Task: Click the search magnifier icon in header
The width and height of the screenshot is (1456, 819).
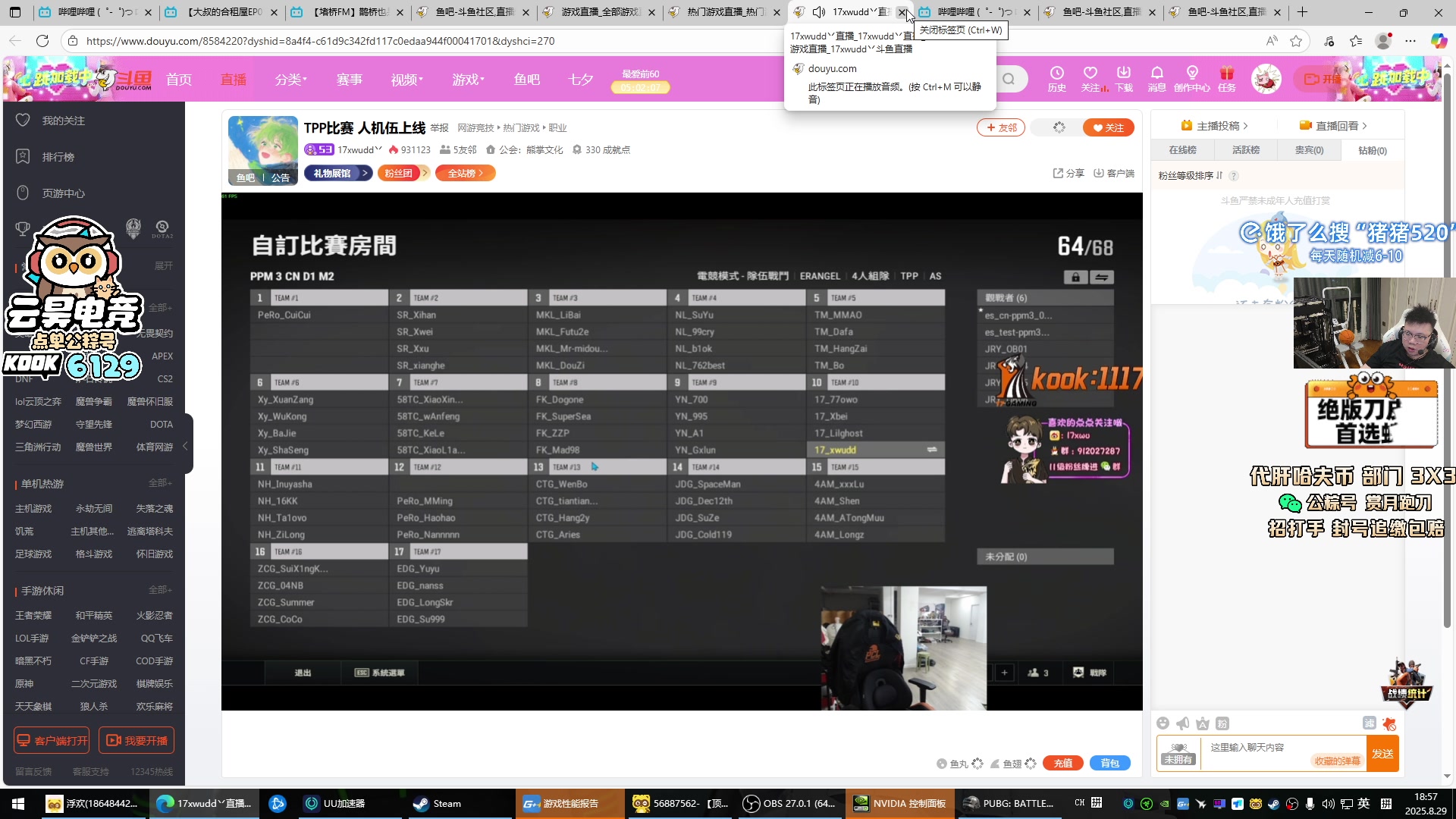Action: (x=1009, y=79)
